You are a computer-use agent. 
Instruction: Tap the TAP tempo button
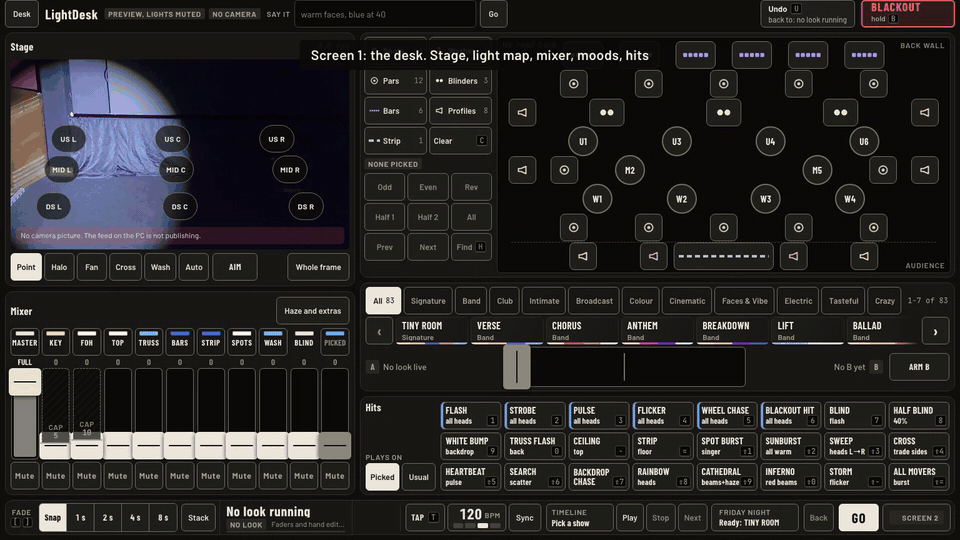click(x=424, y=518)
